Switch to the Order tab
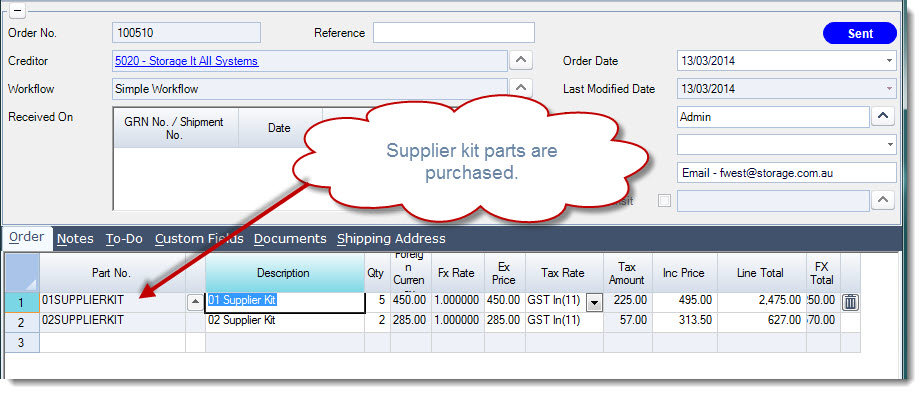Screen dimensions: 922x394 coord(27,237)
